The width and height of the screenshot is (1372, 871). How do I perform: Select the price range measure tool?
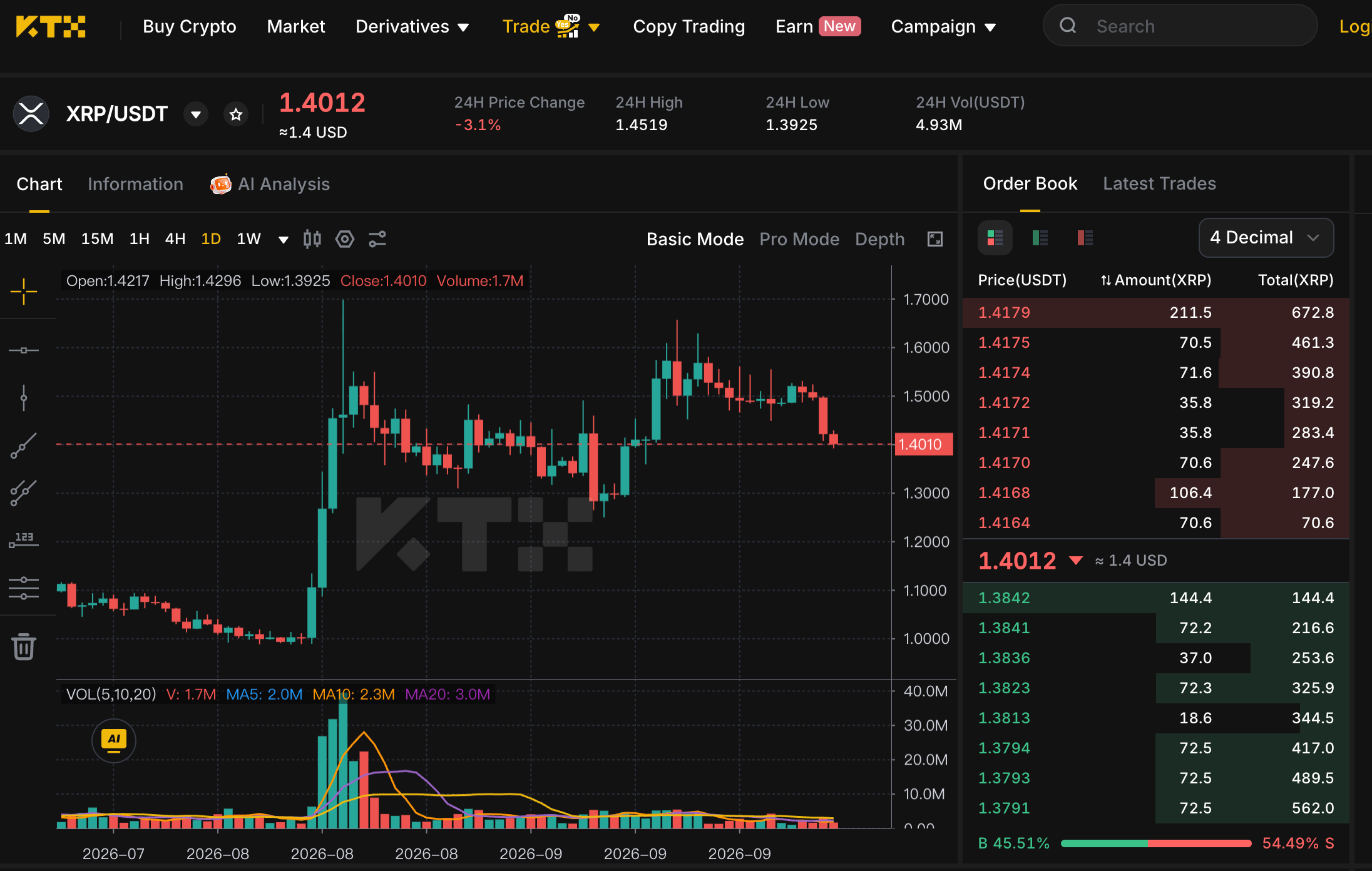pos(24,540)
